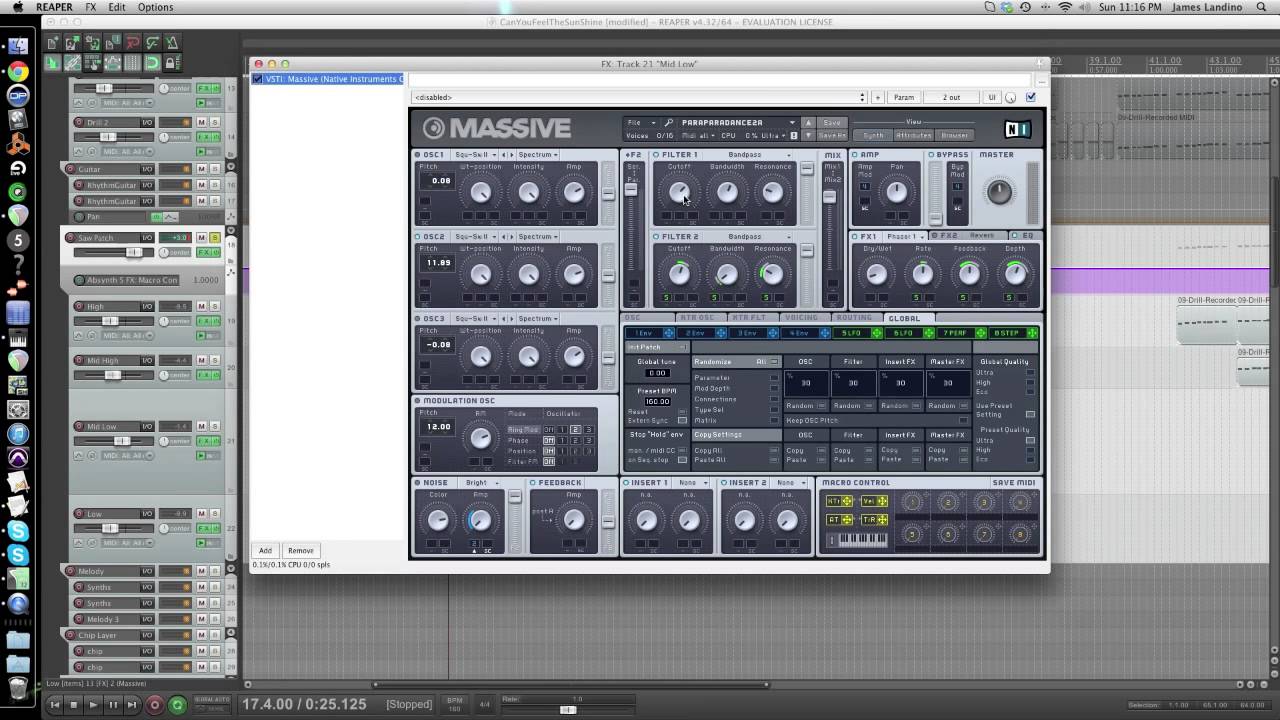Open Chrome from the Dock
This screenshot has width=1280, height=720.
(17, 71)
